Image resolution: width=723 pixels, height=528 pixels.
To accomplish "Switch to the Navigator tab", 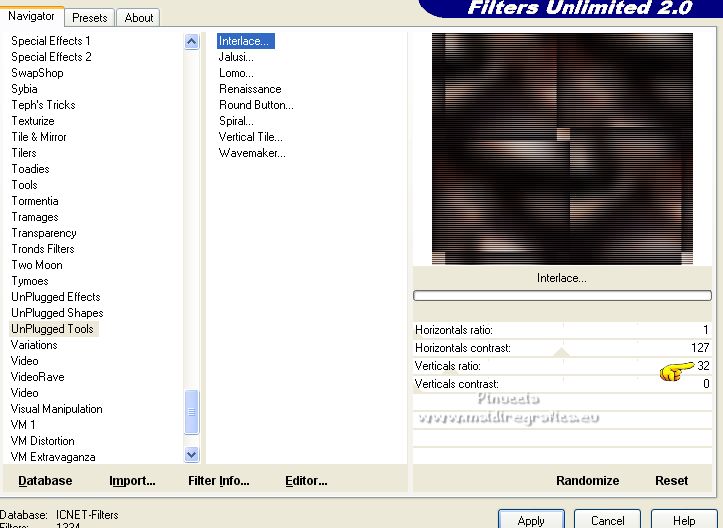I will (31, 16).
